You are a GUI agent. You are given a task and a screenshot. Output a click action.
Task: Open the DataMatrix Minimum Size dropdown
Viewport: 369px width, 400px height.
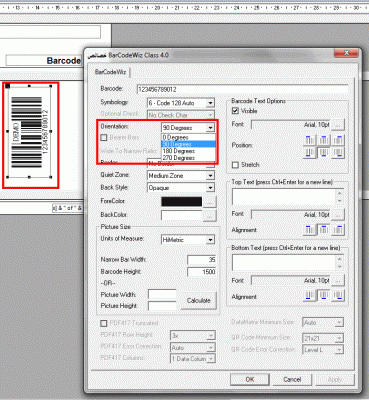click(x=339, y=323)
